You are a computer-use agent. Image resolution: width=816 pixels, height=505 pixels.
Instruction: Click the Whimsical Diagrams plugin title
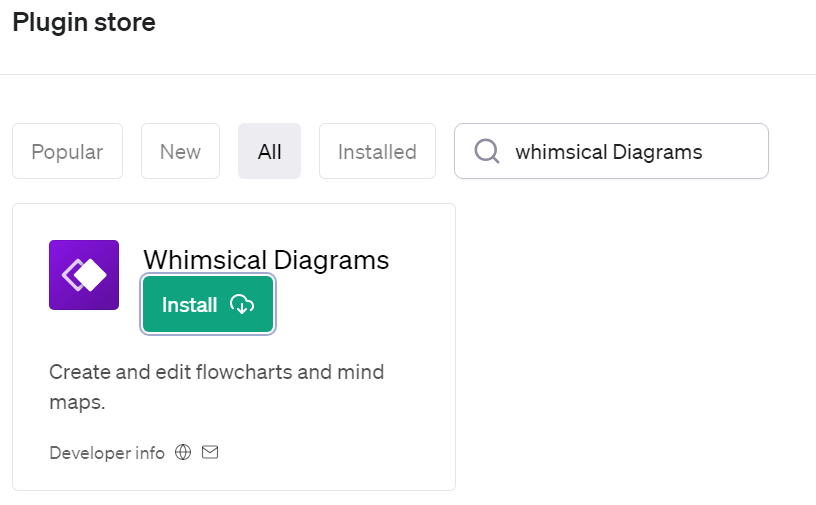coord(266,259)
